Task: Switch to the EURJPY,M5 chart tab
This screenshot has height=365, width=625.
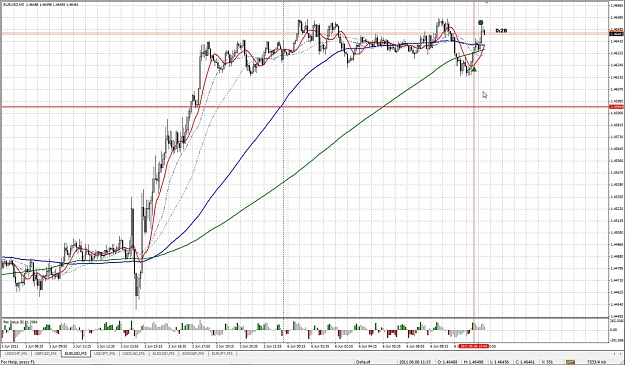Action: 222,353
